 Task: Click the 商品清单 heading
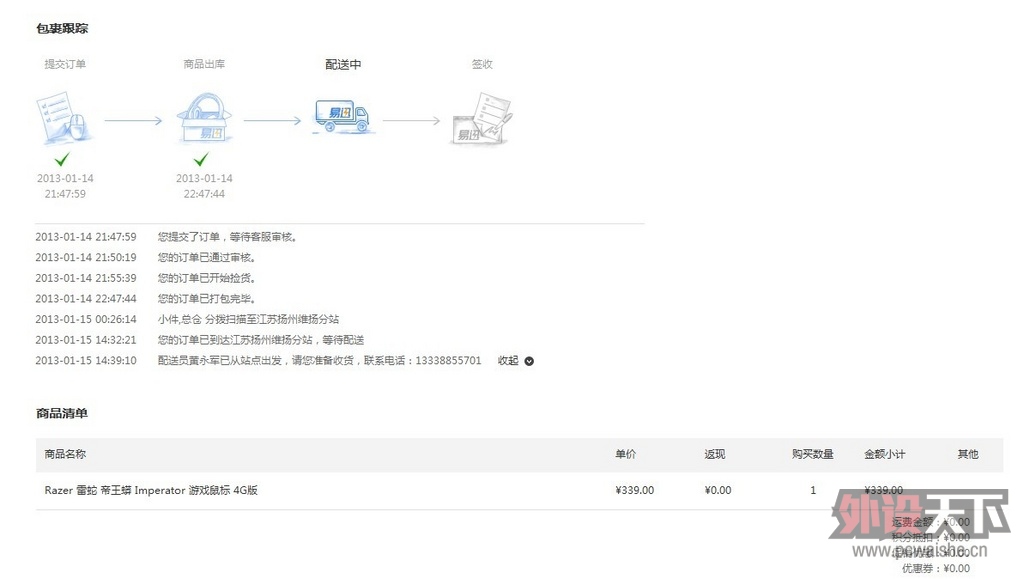coord(62,413)
